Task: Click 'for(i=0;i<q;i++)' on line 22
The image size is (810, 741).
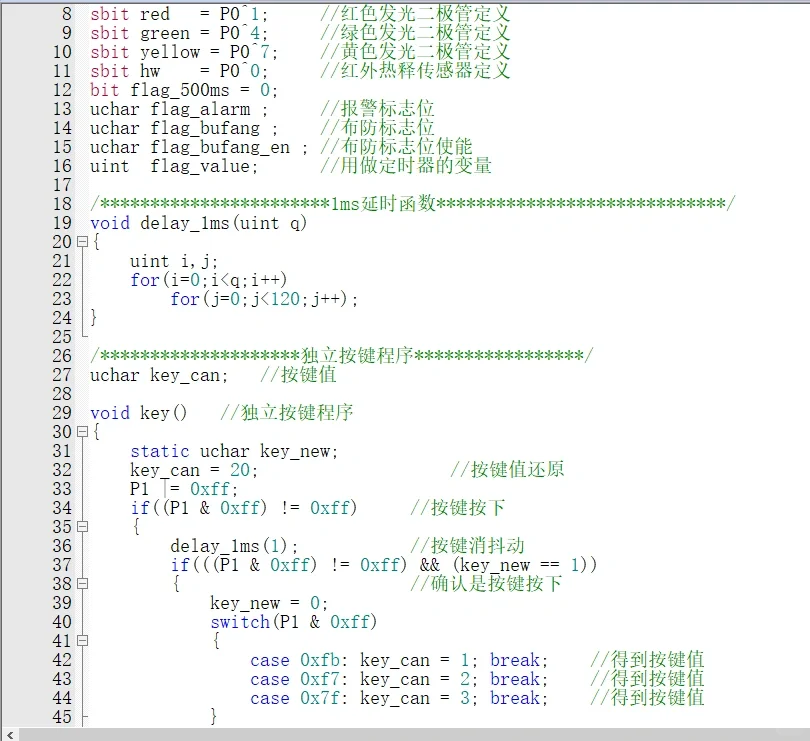Action: point(209,280)
